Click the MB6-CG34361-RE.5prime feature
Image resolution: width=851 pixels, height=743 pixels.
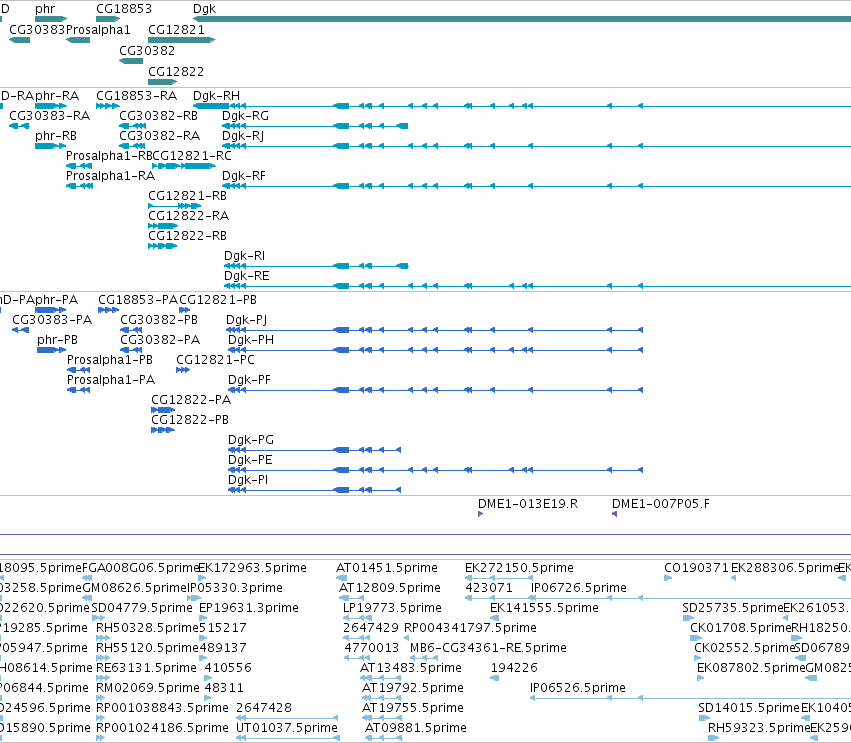click(x=424, y=658)
